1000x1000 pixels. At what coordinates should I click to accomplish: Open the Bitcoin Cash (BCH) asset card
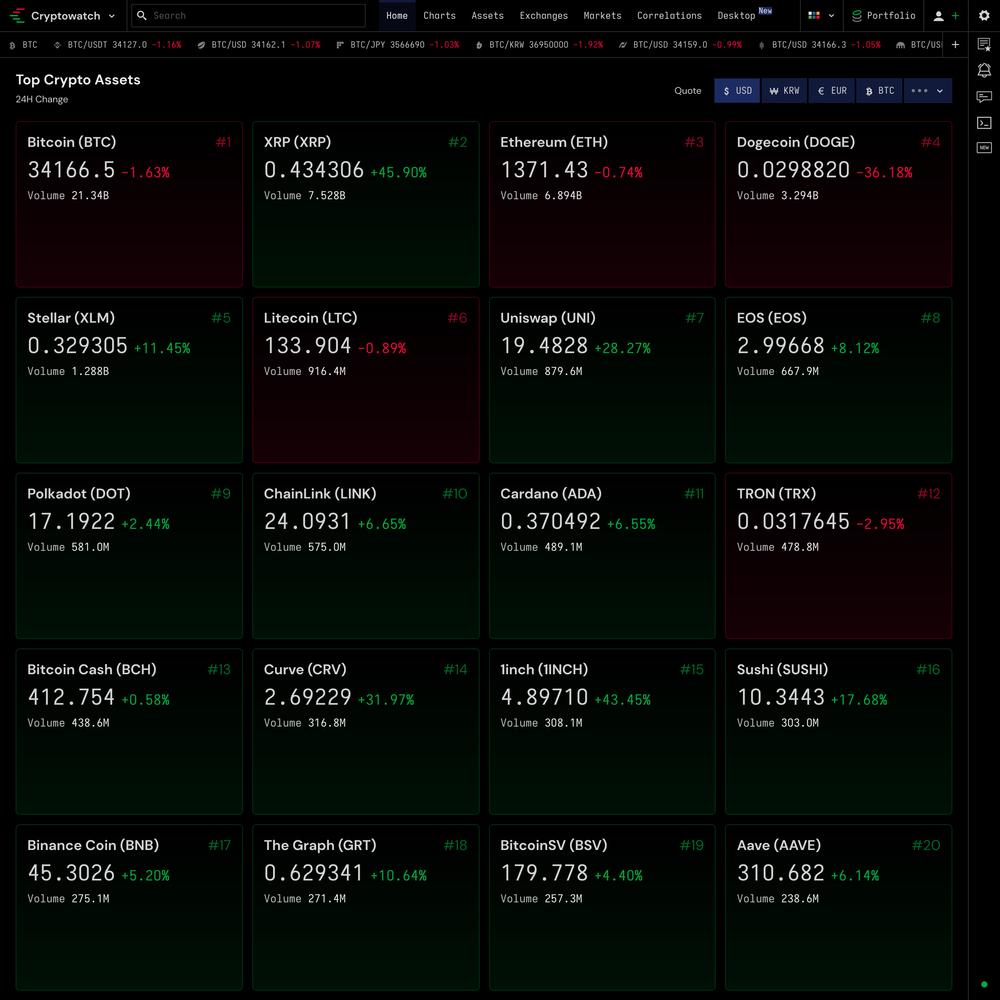coord(129,732)
